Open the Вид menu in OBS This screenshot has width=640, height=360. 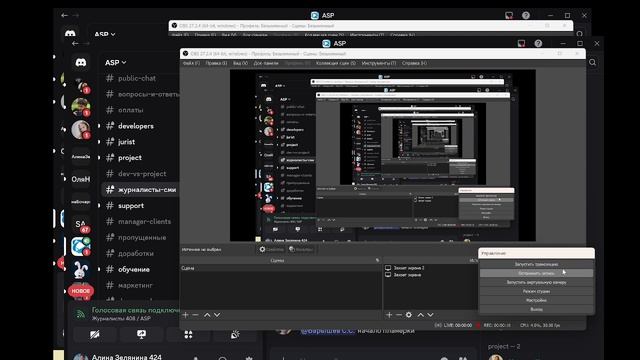point(240,63)
